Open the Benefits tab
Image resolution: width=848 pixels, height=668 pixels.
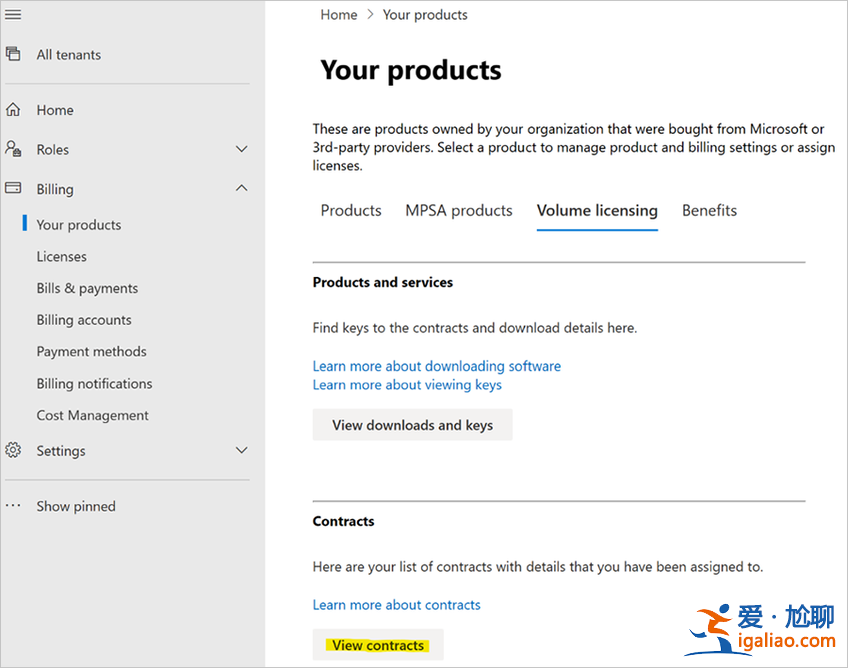click(709, 210)
